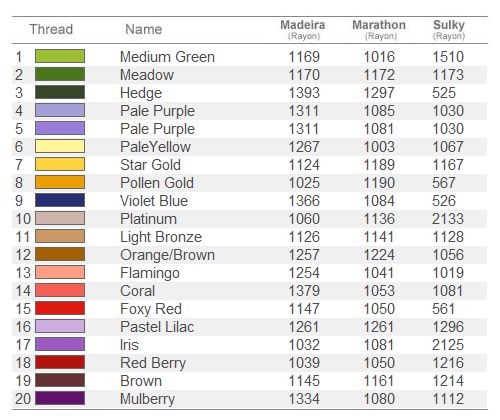
Task: Pick the Flamingo thread color swatch
Action: 60,272
